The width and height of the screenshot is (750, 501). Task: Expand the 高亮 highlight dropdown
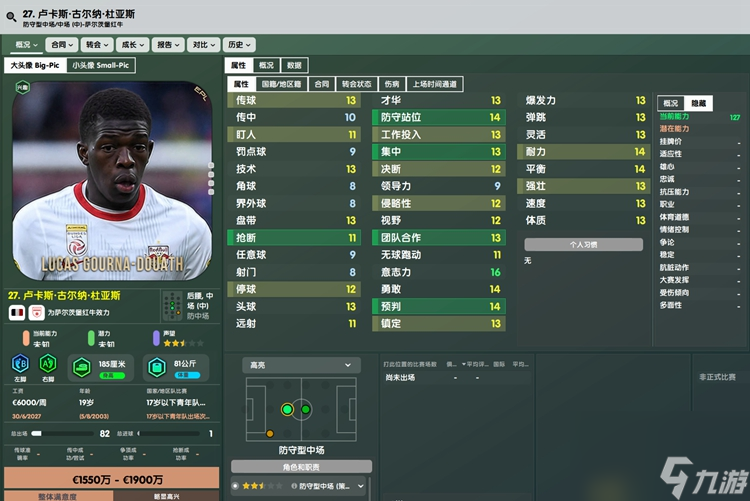pos(301,365)
